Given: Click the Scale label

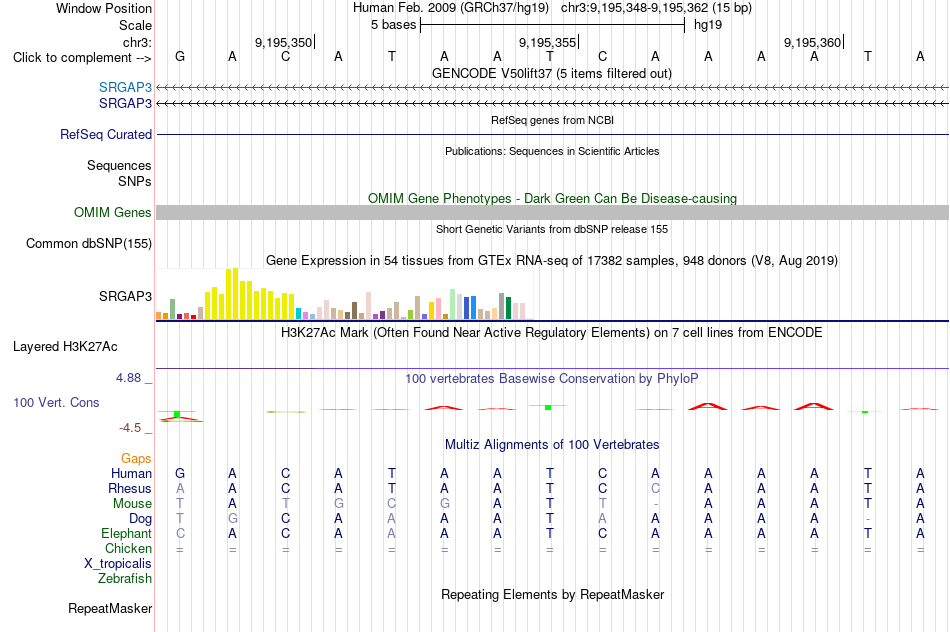Looking at the screenshot, I should [x=136, y=25].
